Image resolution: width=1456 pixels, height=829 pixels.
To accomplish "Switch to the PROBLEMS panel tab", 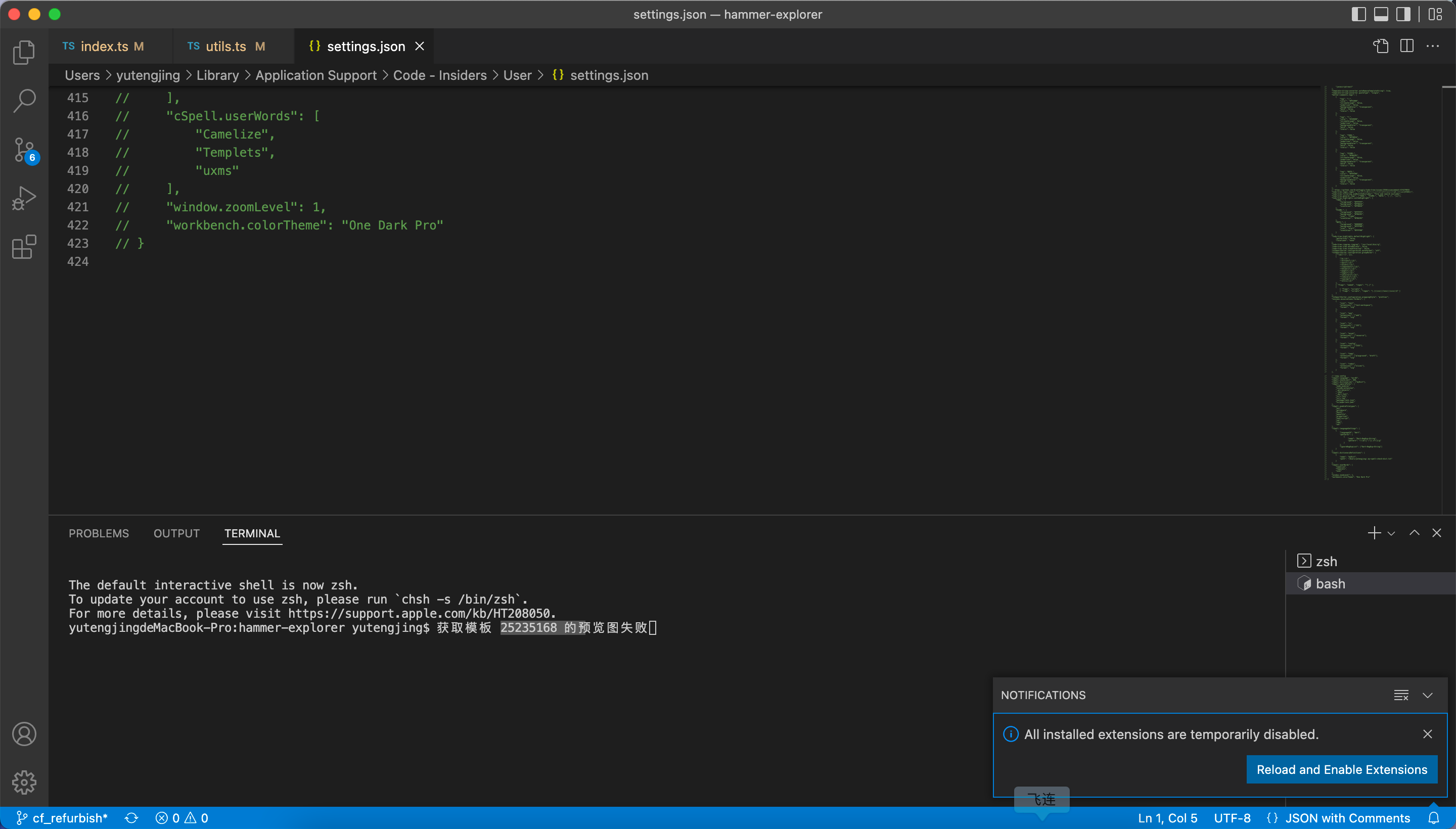I will coord(99,533).
